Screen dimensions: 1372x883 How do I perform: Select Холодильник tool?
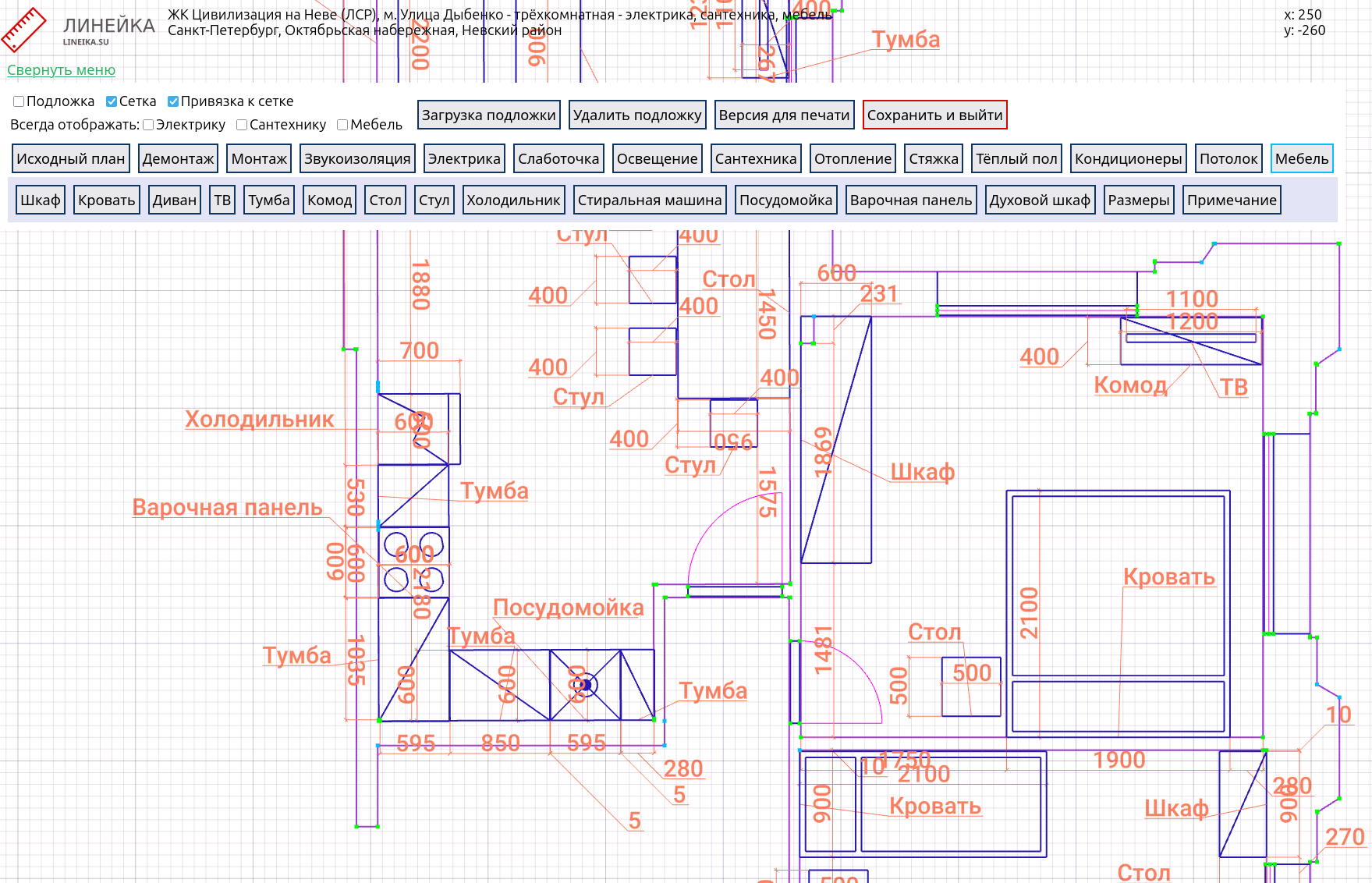pyautogui.click(x=513, y=200)
